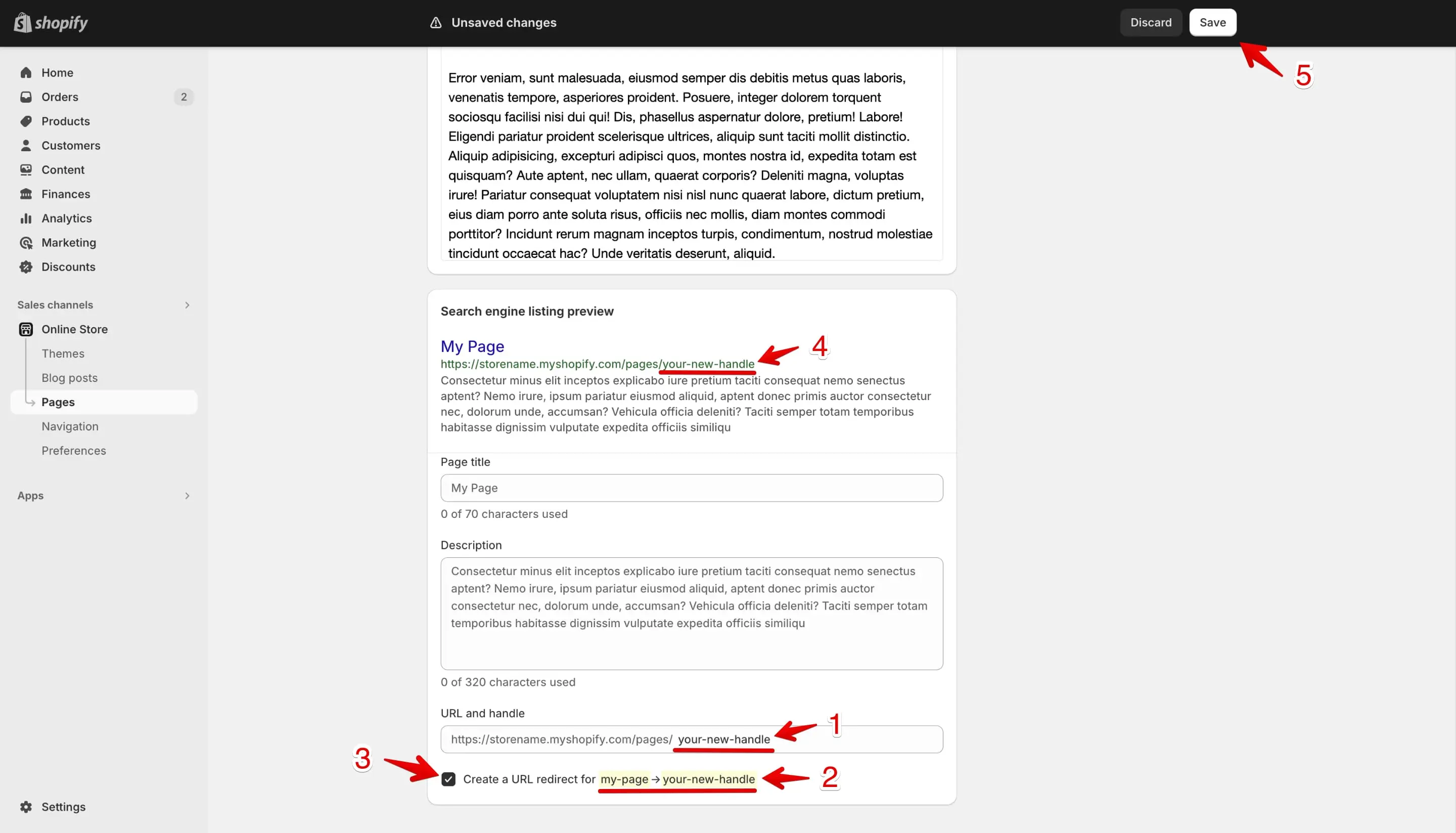The image size is (1456, 833).
Task: Click into the Description textarea
Action: [692, 614]
